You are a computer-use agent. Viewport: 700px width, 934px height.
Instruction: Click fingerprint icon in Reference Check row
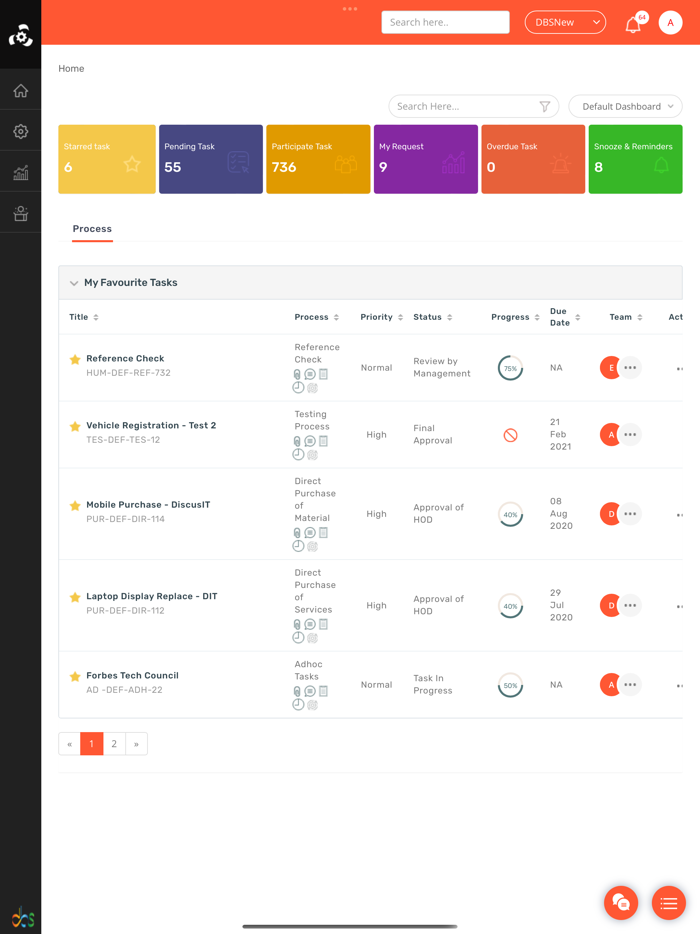coord(312,388)
